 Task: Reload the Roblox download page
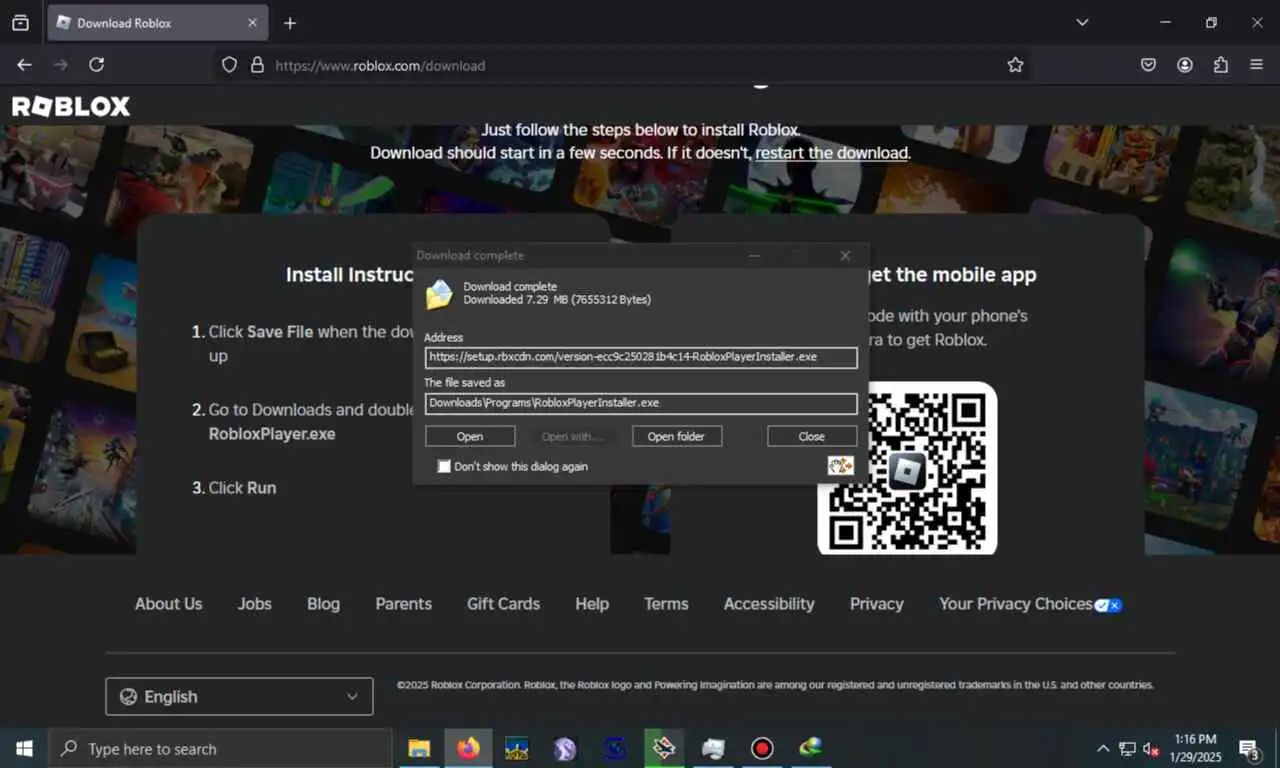pos(97,65)
